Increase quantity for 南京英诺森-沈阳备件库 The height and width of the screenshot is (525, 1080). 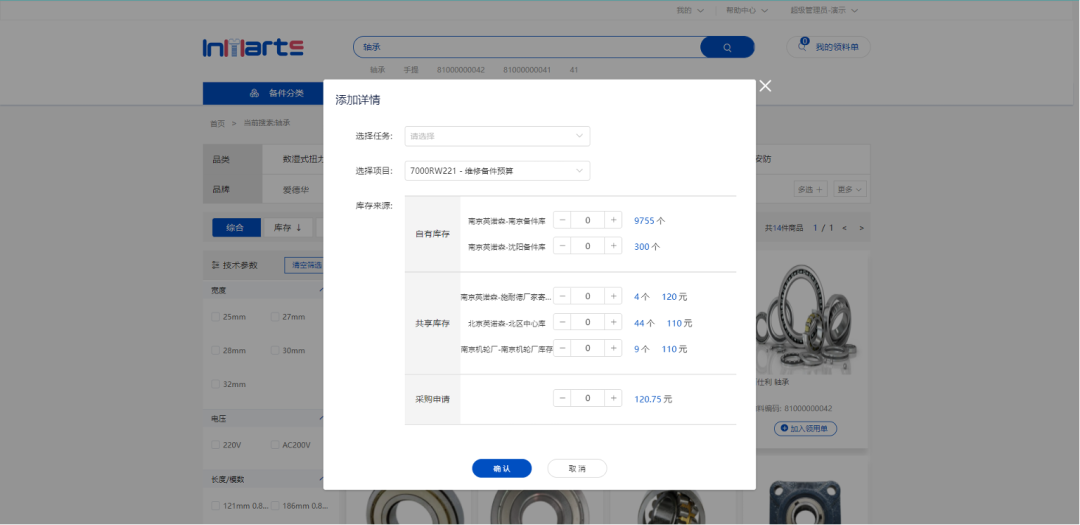coord(613,246)
